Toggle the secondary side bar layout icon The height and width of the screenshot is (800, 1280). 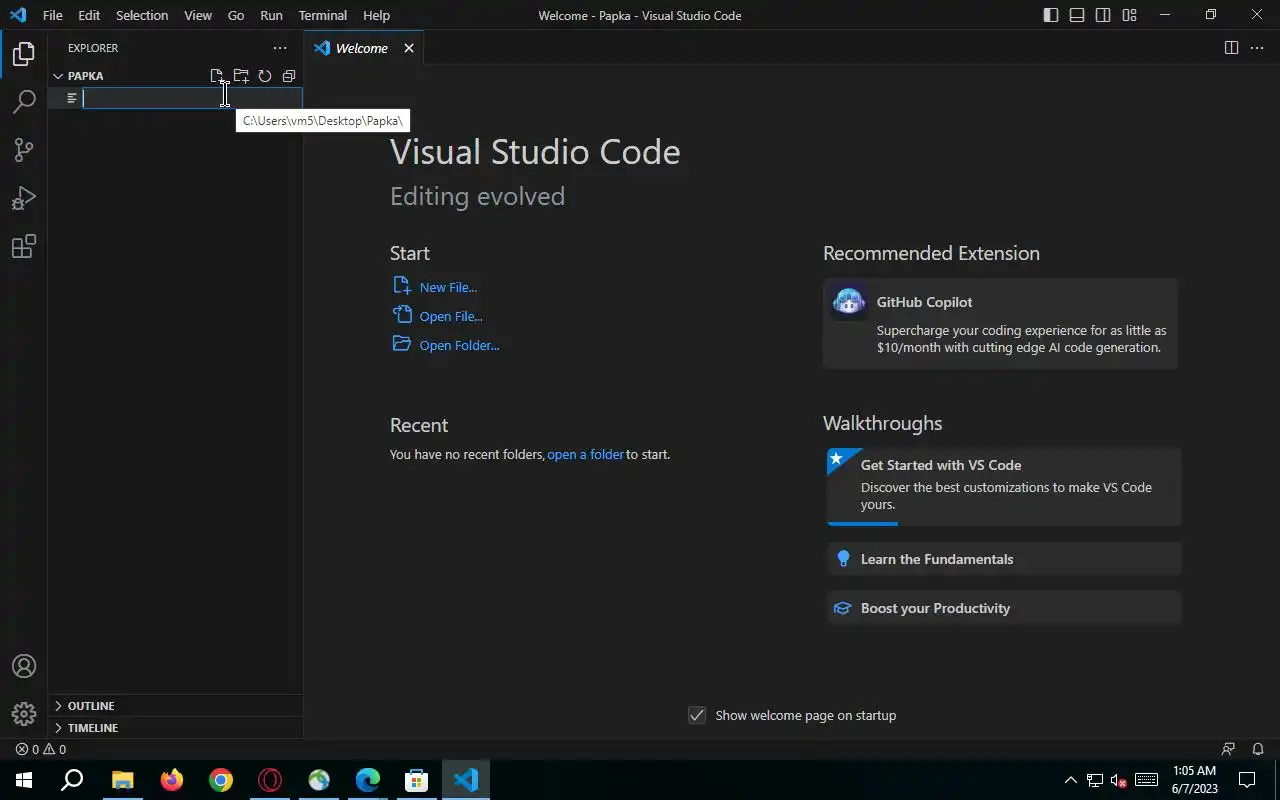click(x=1103, y=15)
